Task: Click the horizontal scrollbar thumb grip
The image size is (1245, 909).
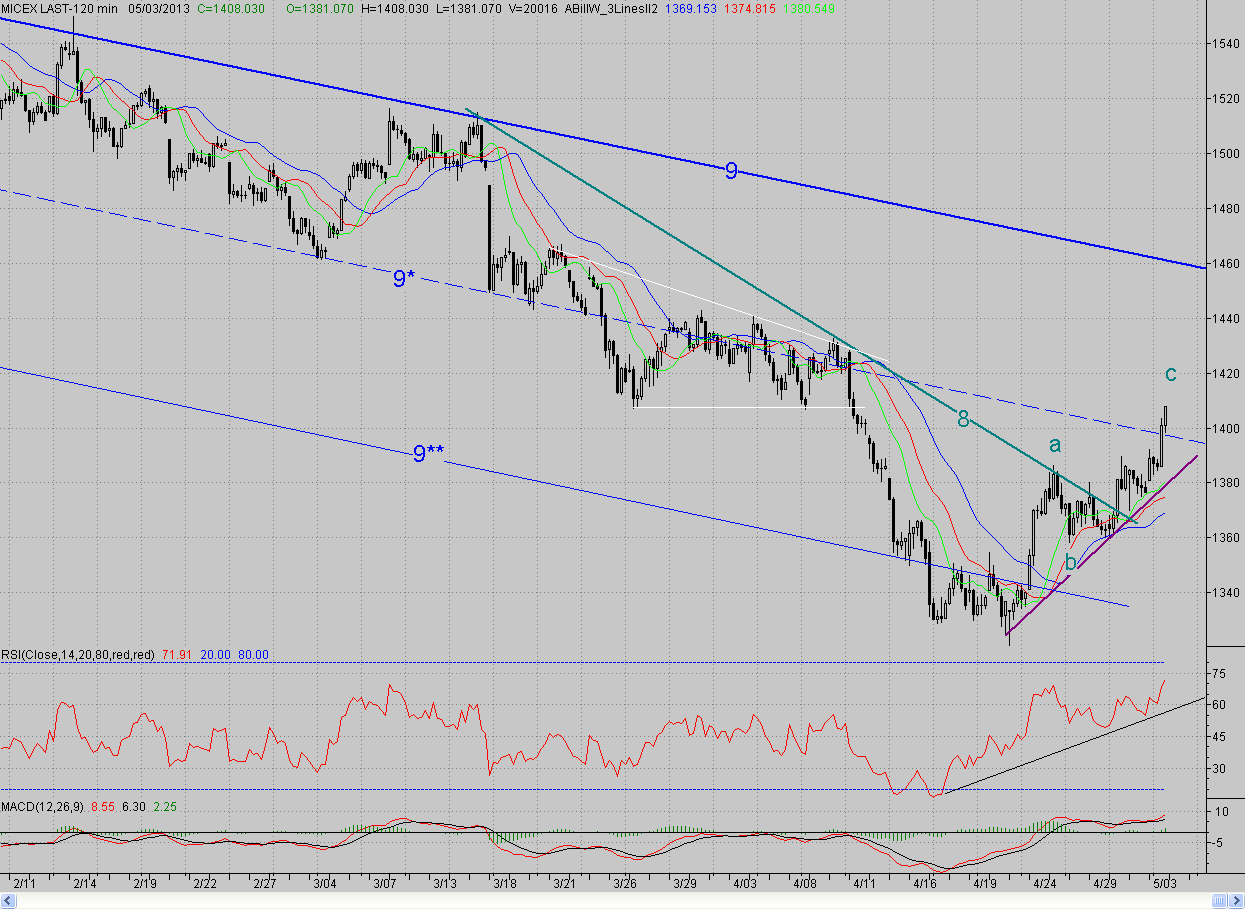Action: [1220, 902]
